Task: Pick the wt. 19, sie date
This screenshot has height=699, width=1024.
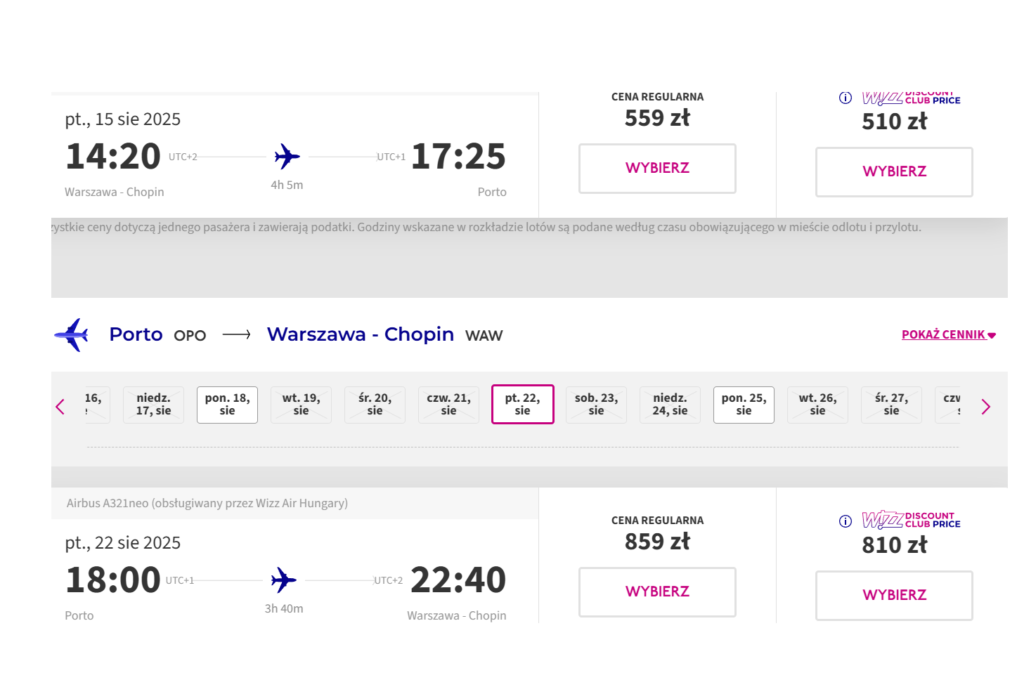Action: coord(301,404)
